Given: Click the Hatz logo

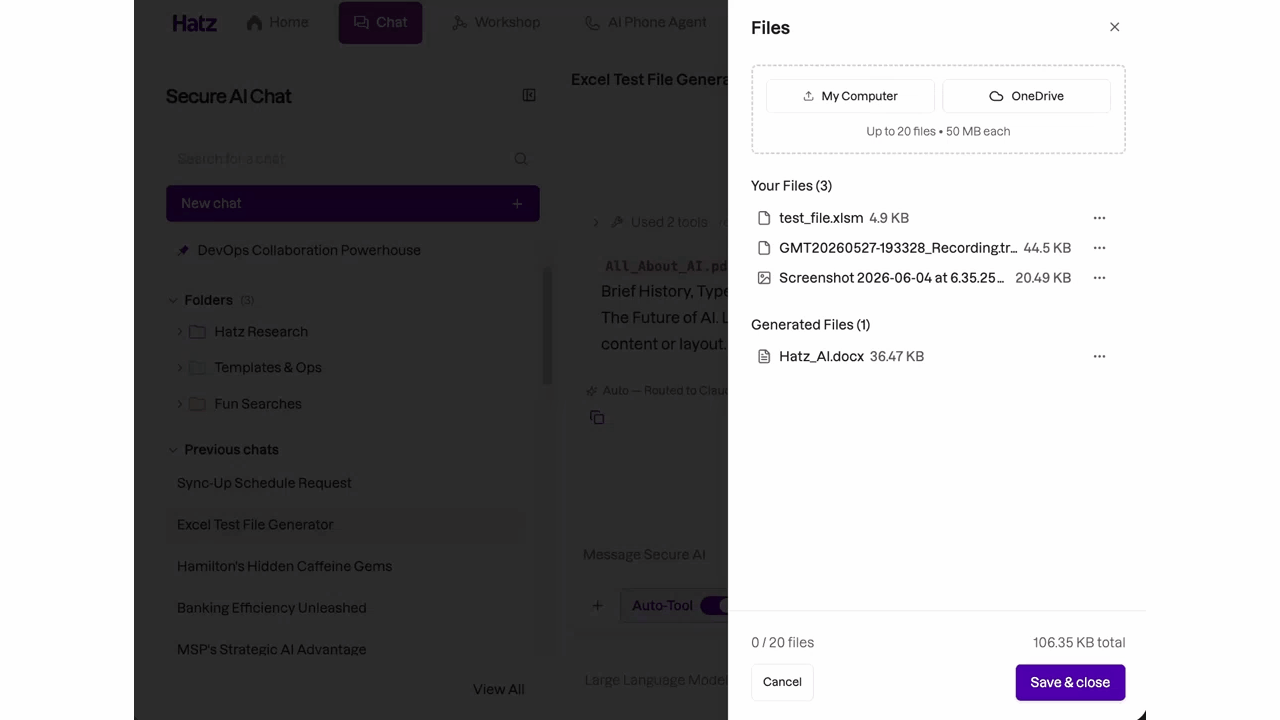Looking at the screenshot, I should tap(194, 23).
